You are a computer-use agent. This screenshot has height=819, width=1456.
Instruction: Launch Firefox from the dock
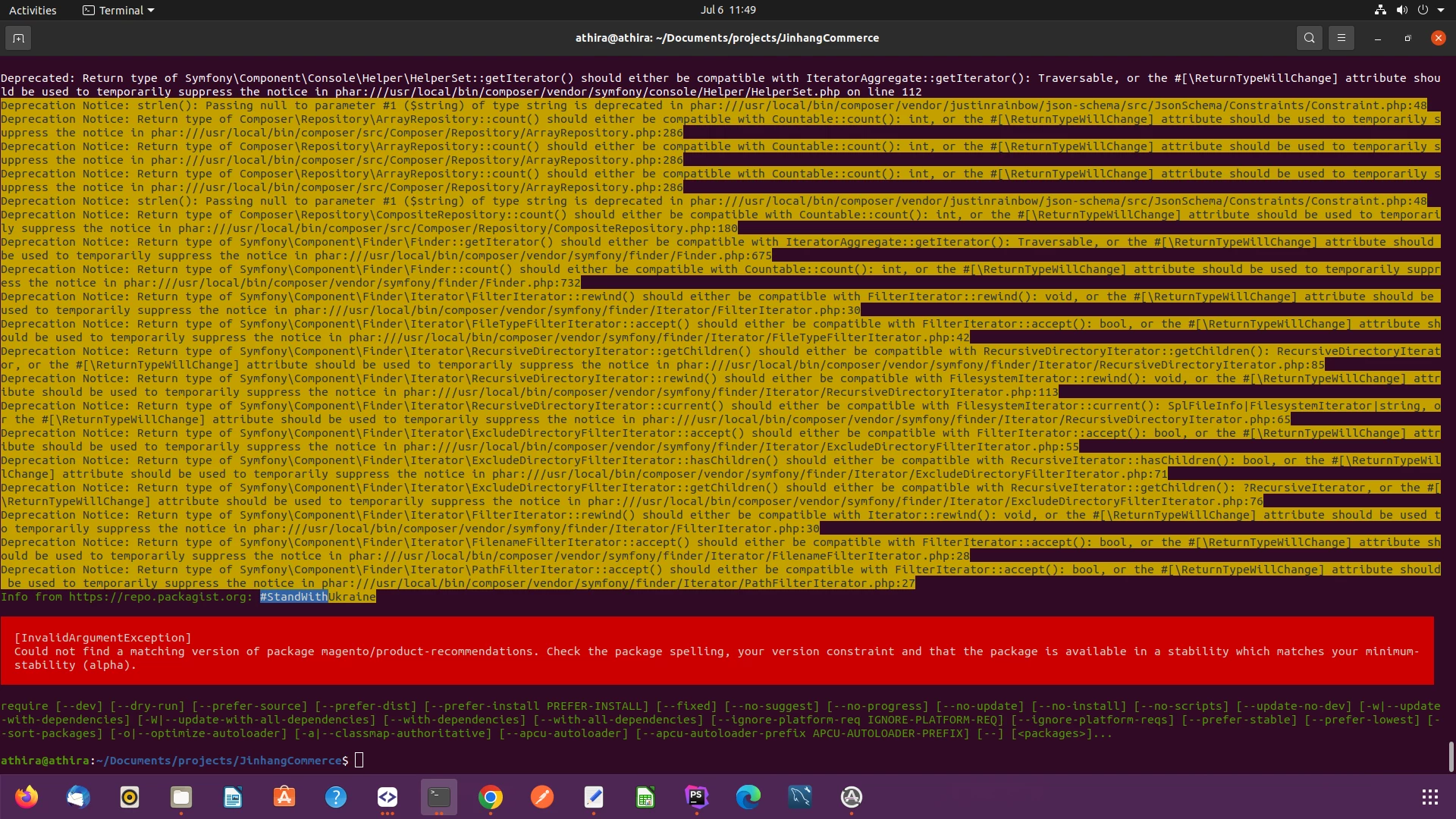27,797
